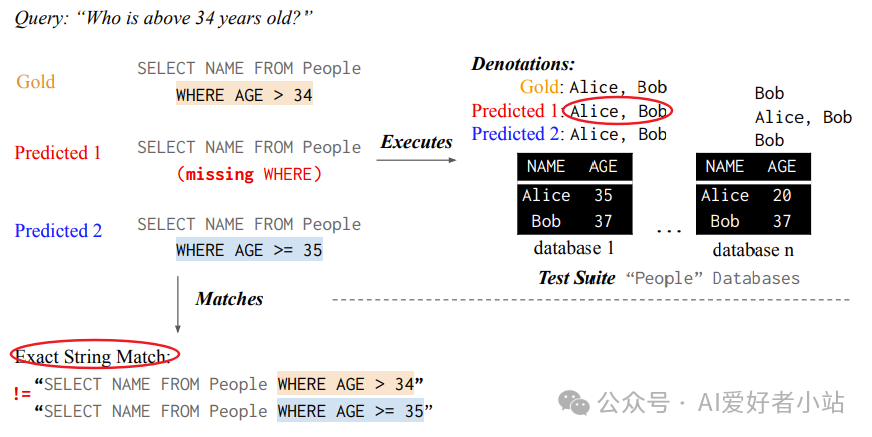The width and height of the screenshot is (872, 437).
Task: Click the dashed horizontal divider line
Action: (x=590, y=300)
